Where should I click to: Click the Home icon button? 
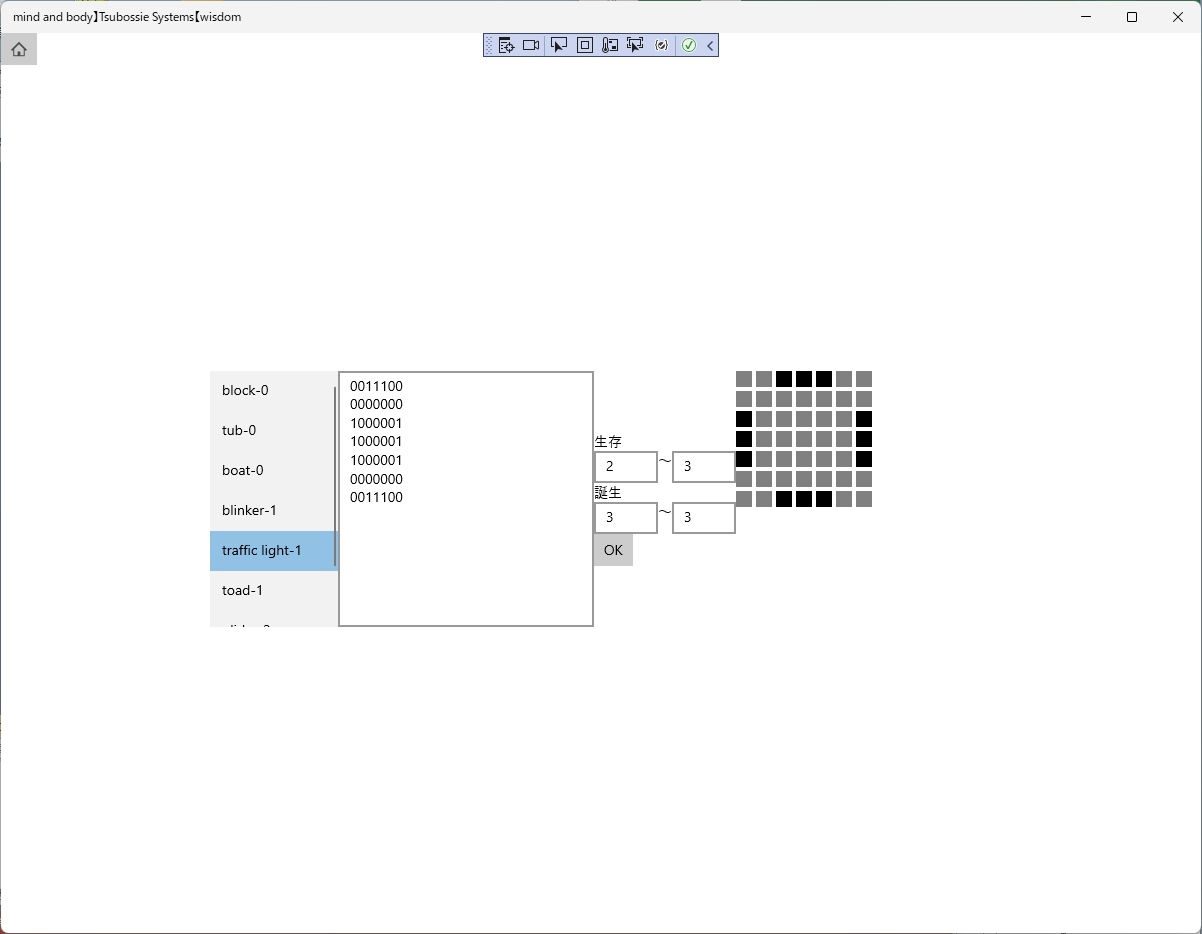(x=19, y=49)
